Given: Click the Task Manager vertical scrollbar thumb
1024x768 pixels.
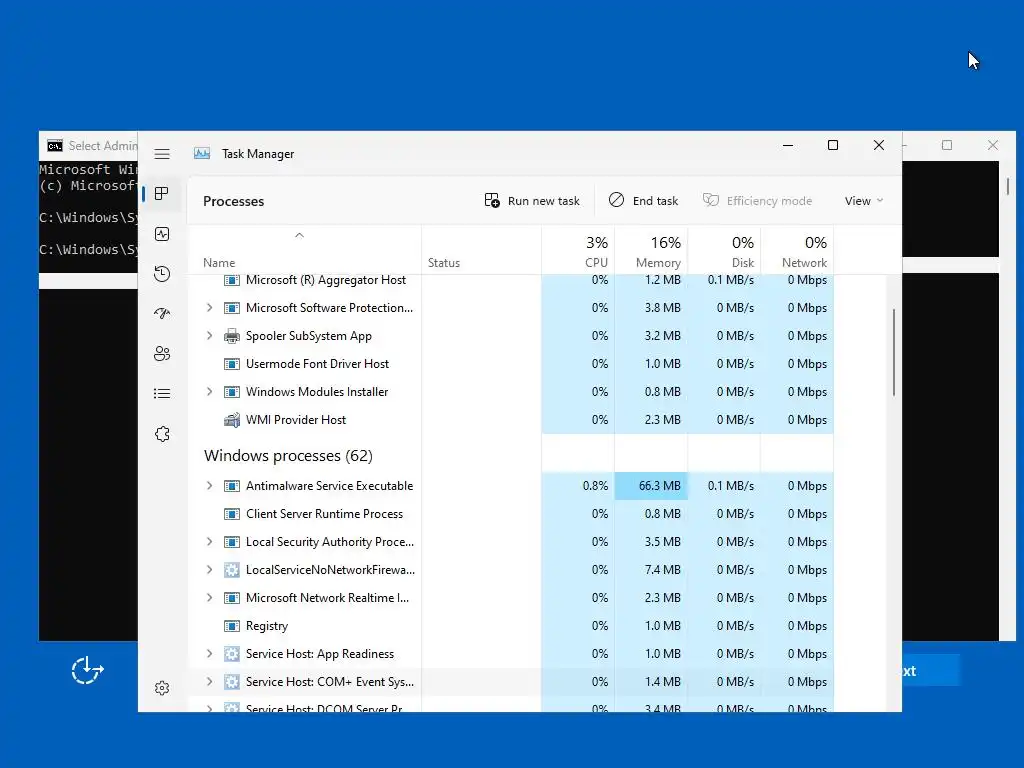Looking at the screenshot, I should [x=893, y=353].
